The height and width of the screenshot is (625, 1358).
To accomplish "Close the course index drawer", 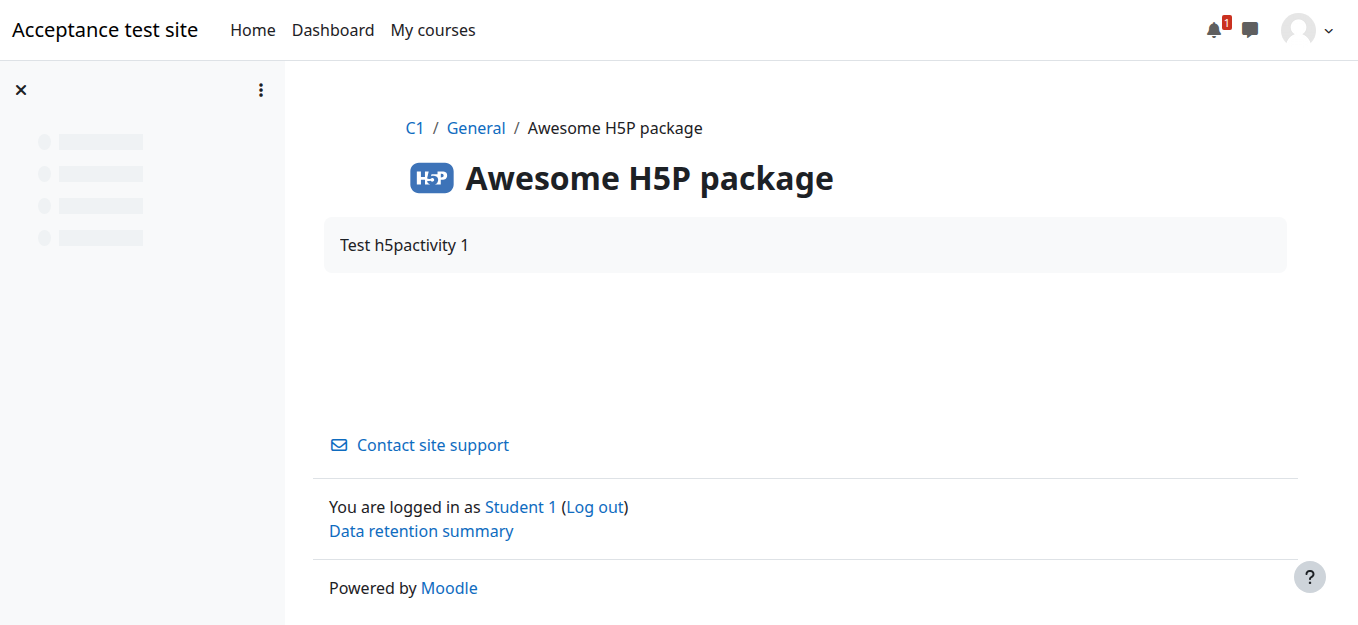I will pos(21,90).
